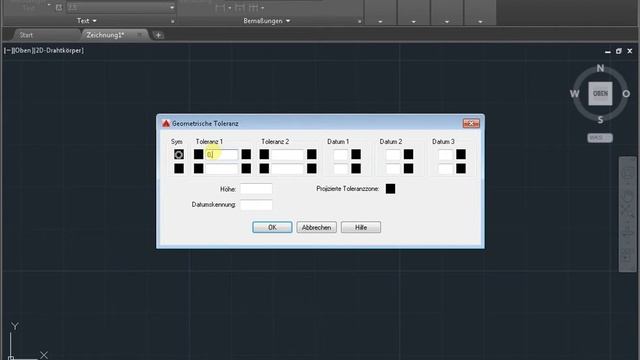The height and width of the screenshot is (360, 640).
Task: Select the OBEN face of ViewCube
Action: [600, 93]
